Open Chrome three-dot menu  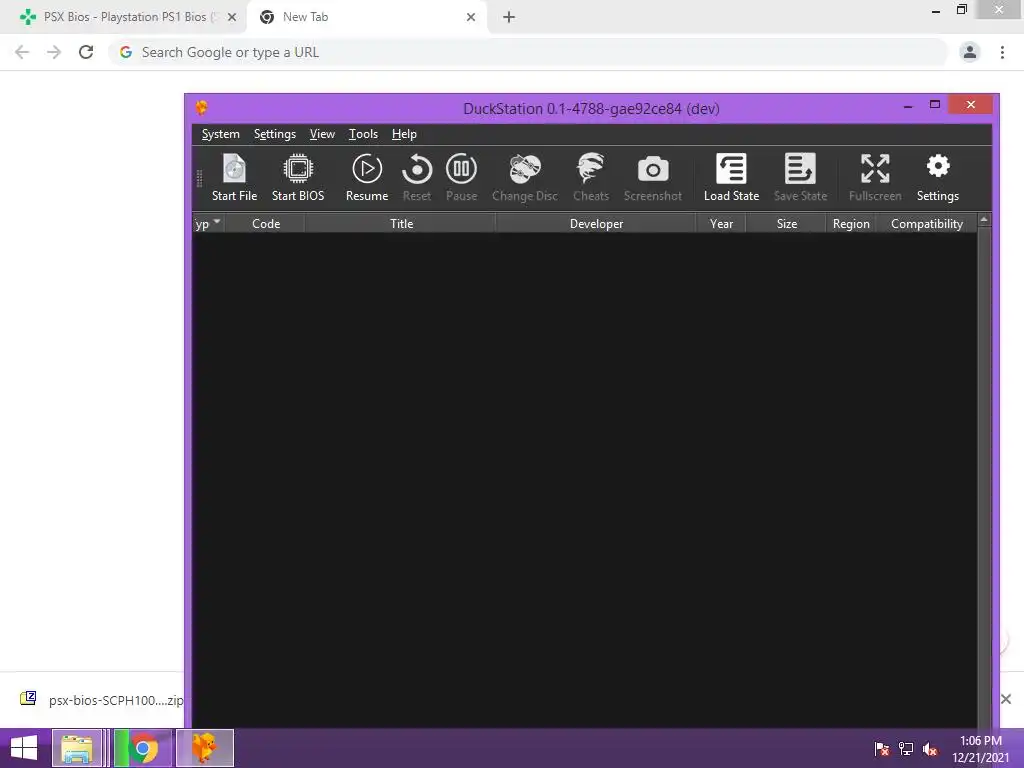(1002, 52)
